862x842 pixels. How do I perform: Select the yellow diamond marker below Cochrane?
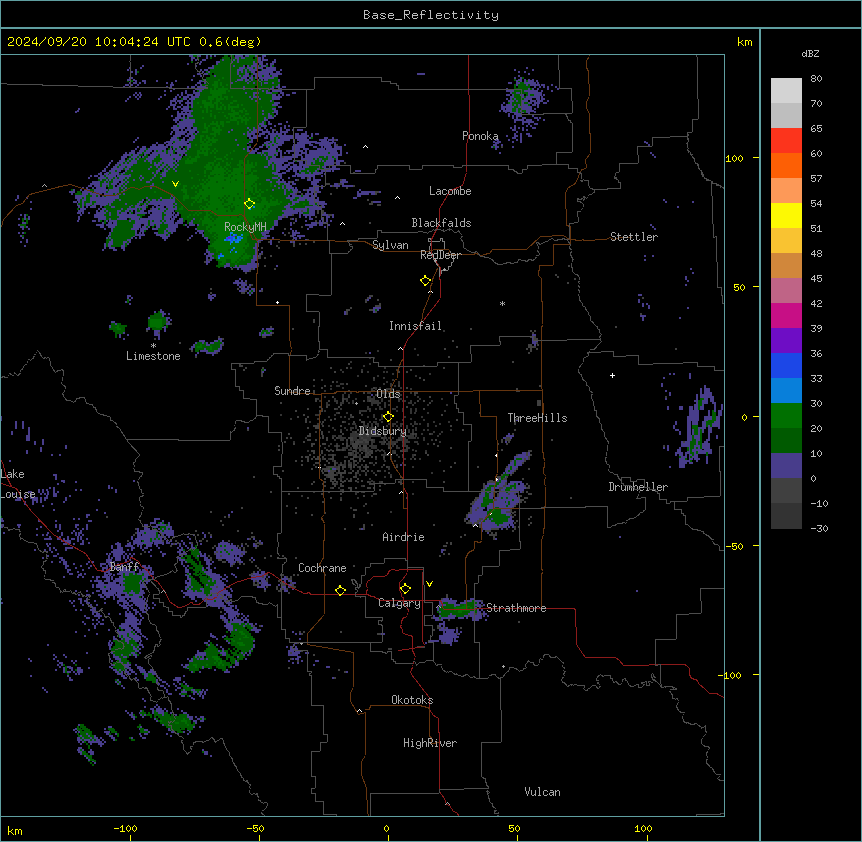(340, 590)
